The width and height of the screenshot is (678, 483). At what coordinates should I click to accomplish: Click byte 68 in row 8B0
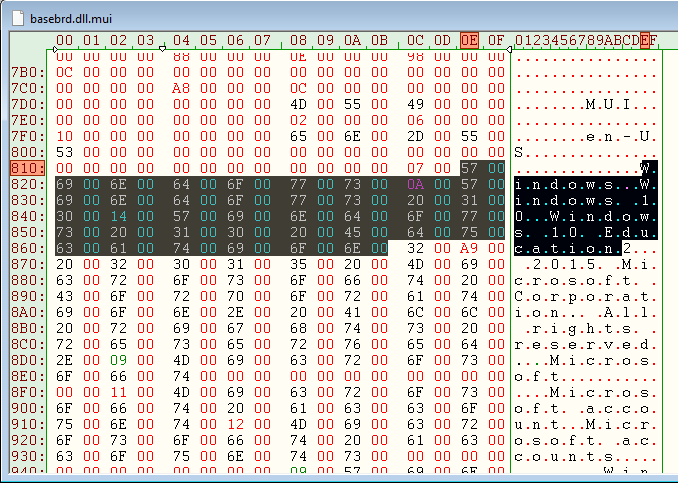coord(298,328)
